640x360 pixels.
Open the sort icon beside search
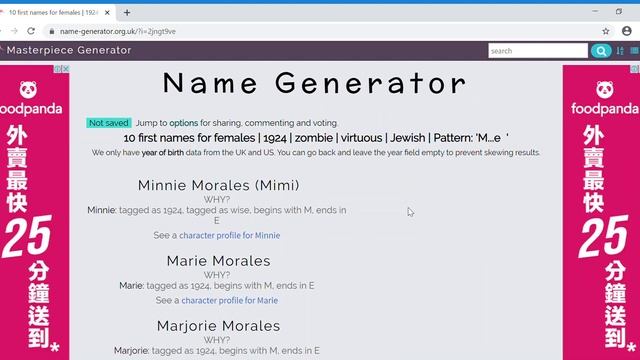click(620, 51)
